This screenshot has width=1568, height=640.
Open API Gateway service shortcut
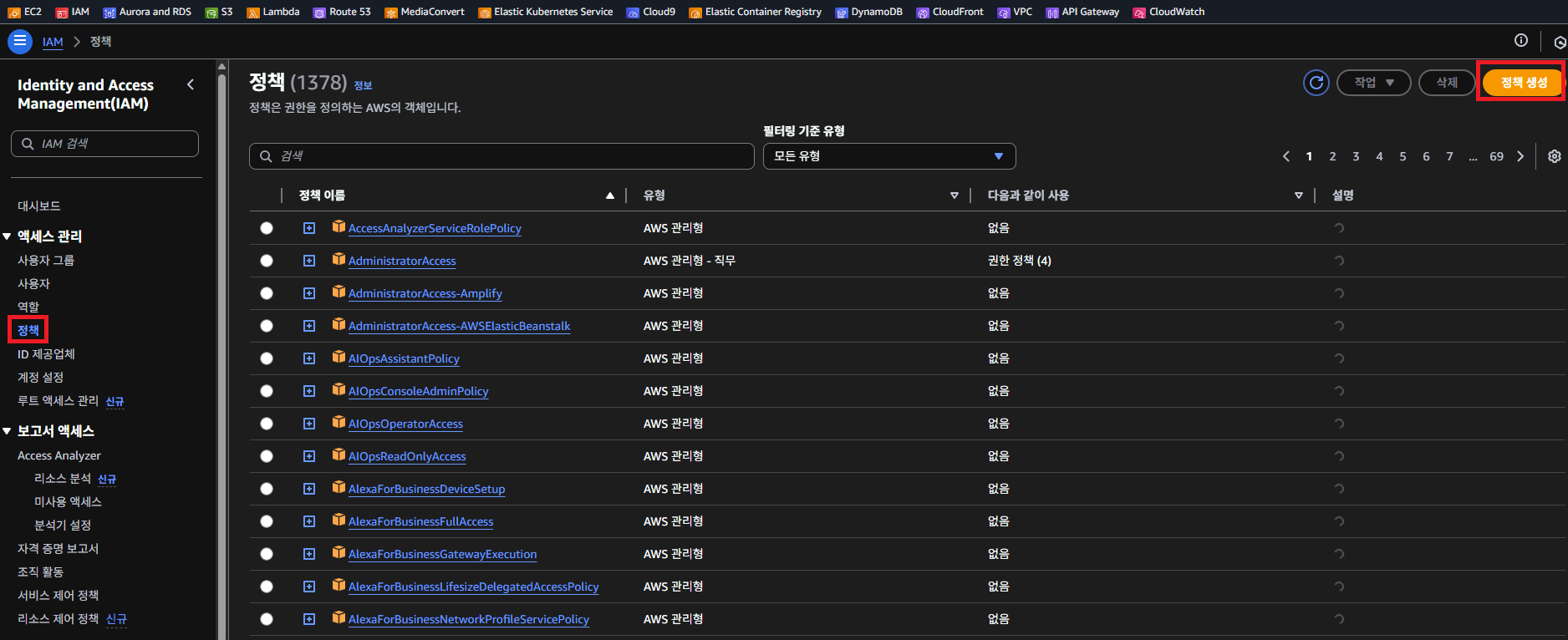1083,12
